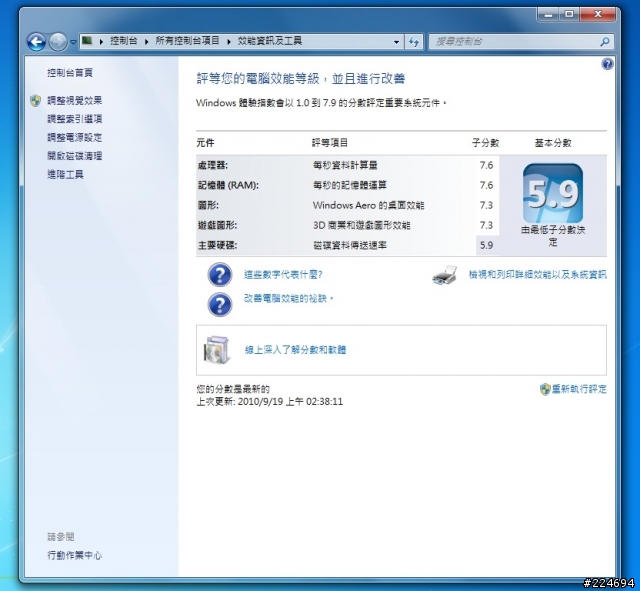This screenshot has width=640, height=591.
Task: Select 效能資訊及工具 breadcrumb segment
Action: point(270,41)
